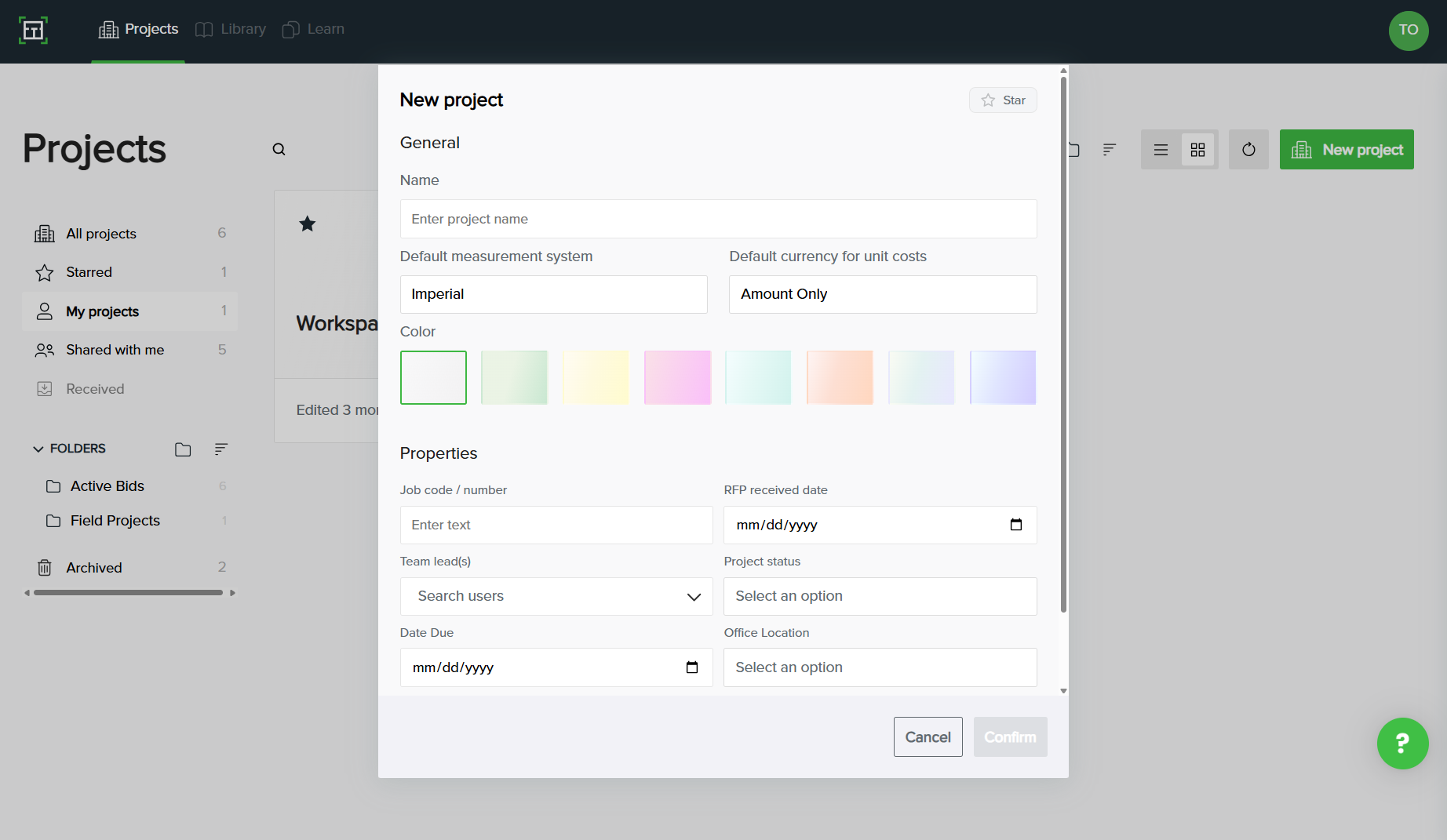Click the app logo in the header

[33, 31]
